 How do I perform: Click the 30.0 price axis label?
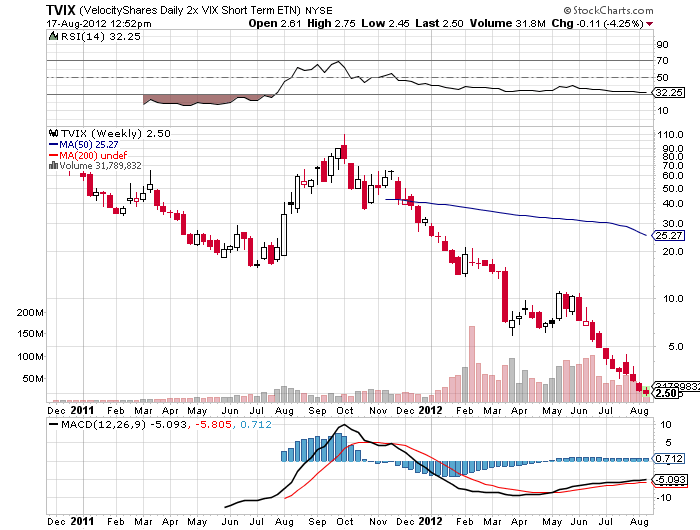[x=672, y=223]
